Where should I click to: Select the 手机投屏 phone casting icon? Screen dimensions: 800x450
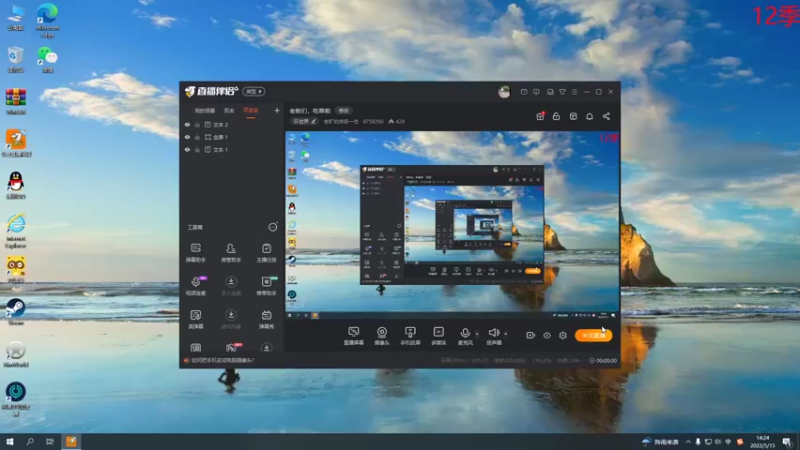coord(410,336)
